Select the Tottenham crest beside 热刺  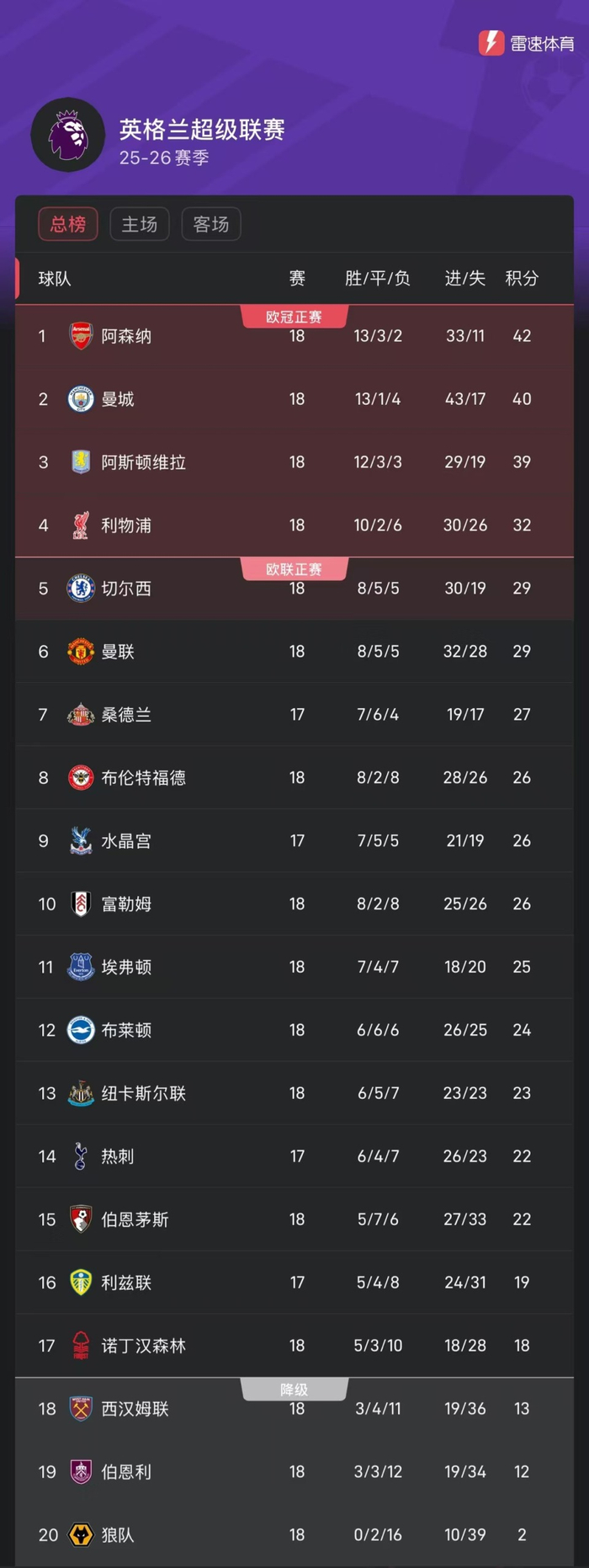point(80,1155)
